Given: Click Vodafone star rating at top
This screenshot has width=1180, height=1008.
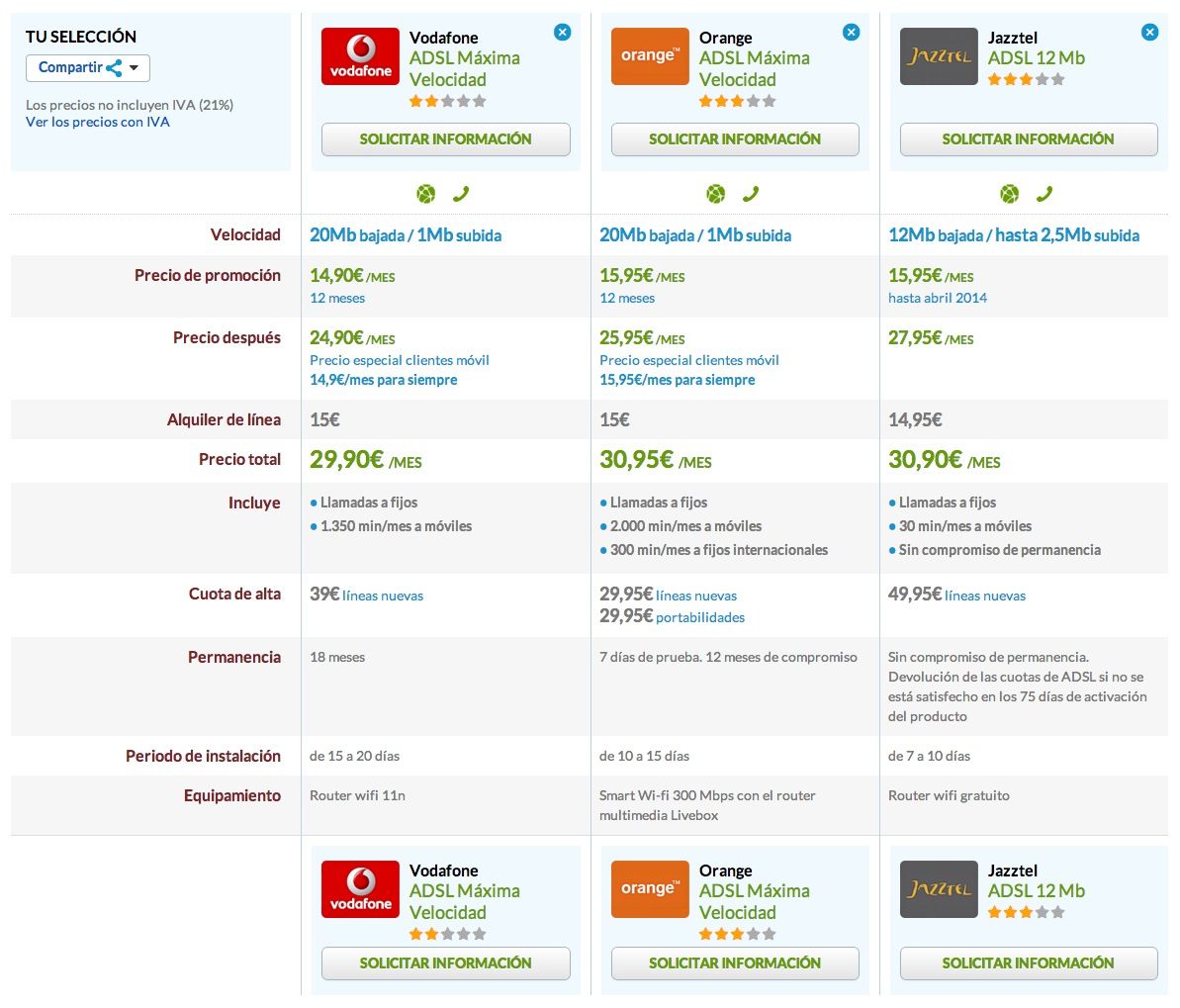Looking at the screenshot, I should pos(448,101).
